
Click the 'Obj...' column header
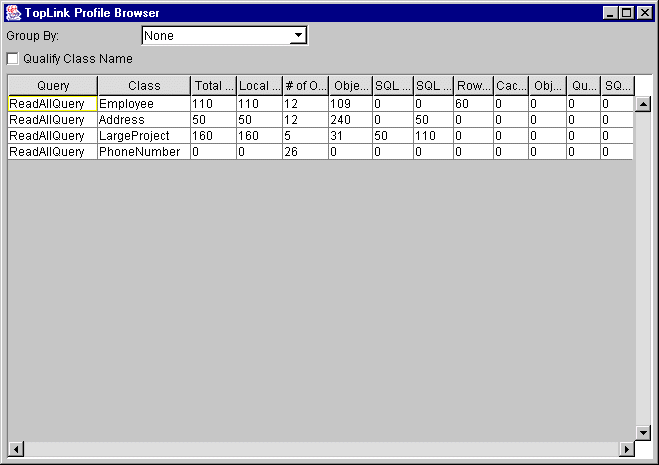(x=548, y=86)
